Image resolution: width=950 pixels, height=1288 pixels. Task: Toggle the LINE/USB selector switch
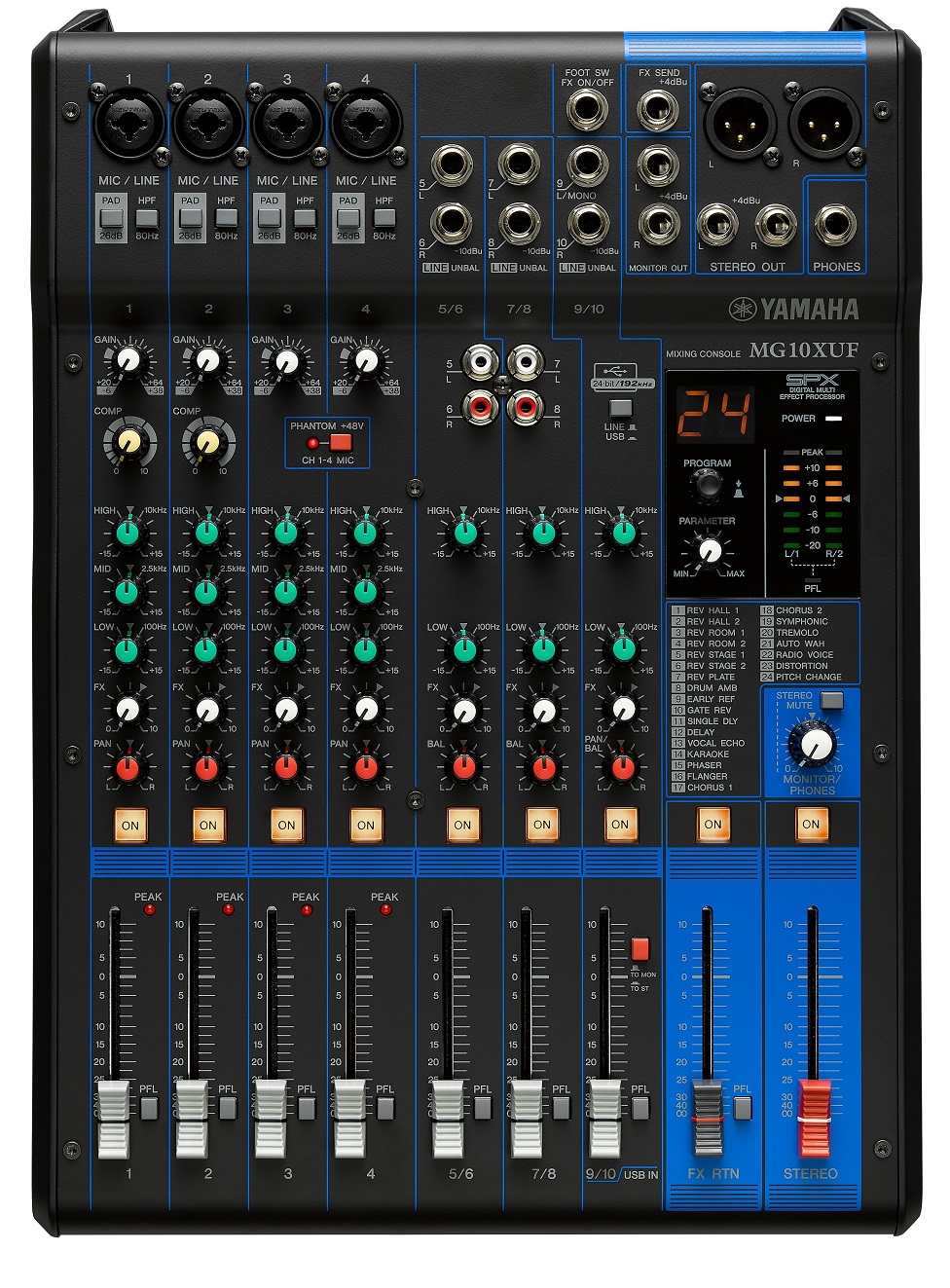pyautogui.click(x=620, y=408)
